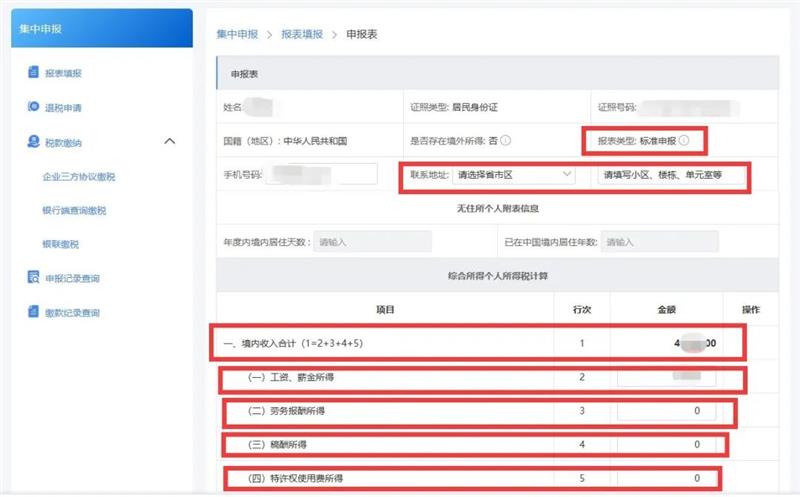Click the 特许权使用费所得 amount field
The image size is (800, 497).
tap(667, 478)
